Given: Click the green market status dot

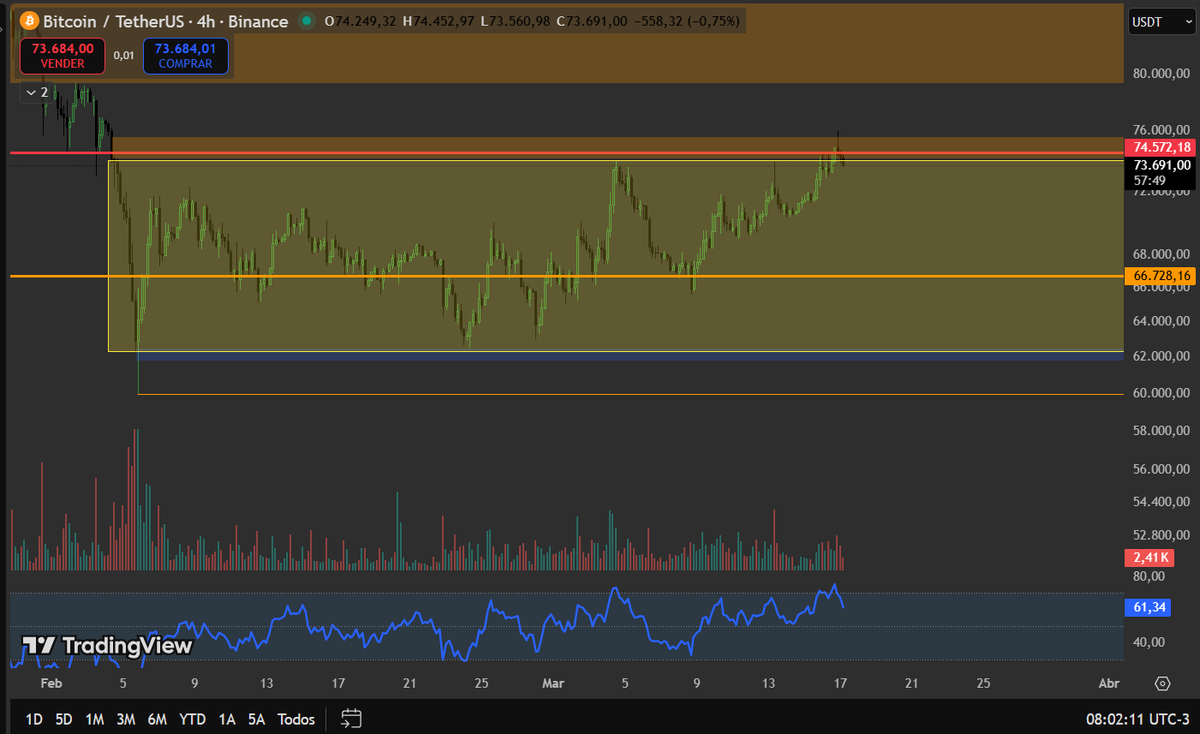Looking at the screenshot, I should coord(305,21).
